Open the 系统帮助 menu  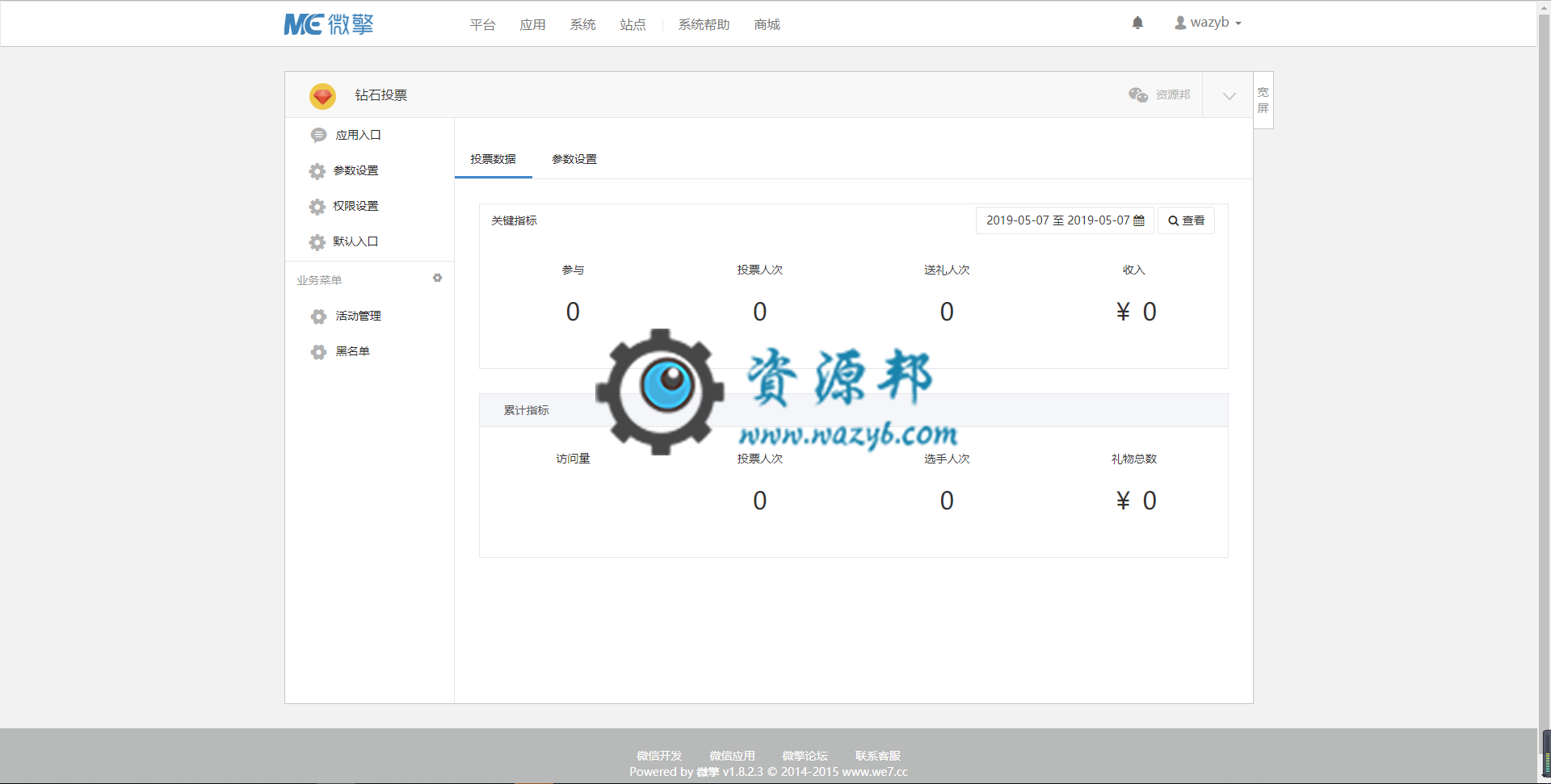704,25
